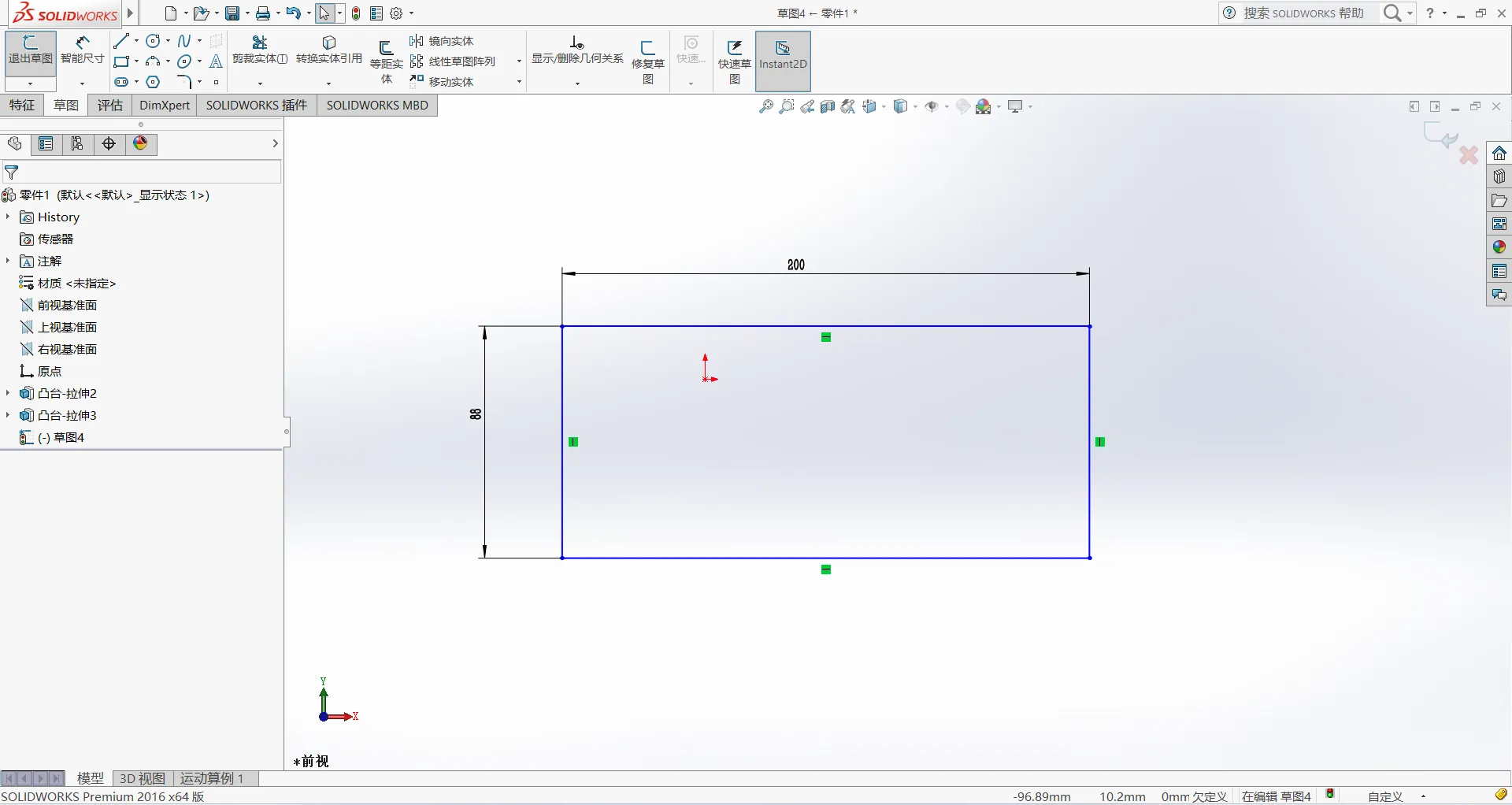Click Display/Delete Relations (显示/删除几何关系)

tap(577, 50)
